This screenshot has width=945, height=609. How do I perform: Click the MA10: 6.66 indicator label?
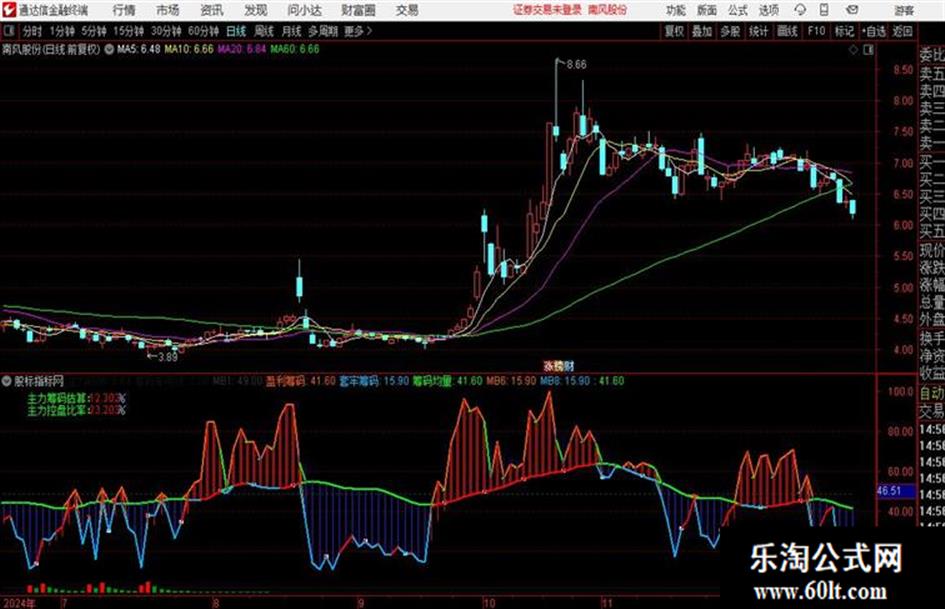(x=189, y=49)
